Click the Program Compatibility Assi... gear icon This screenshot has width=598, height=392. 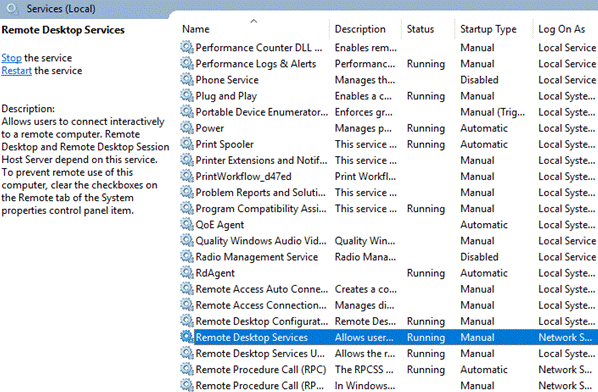[x=187, y=208]
